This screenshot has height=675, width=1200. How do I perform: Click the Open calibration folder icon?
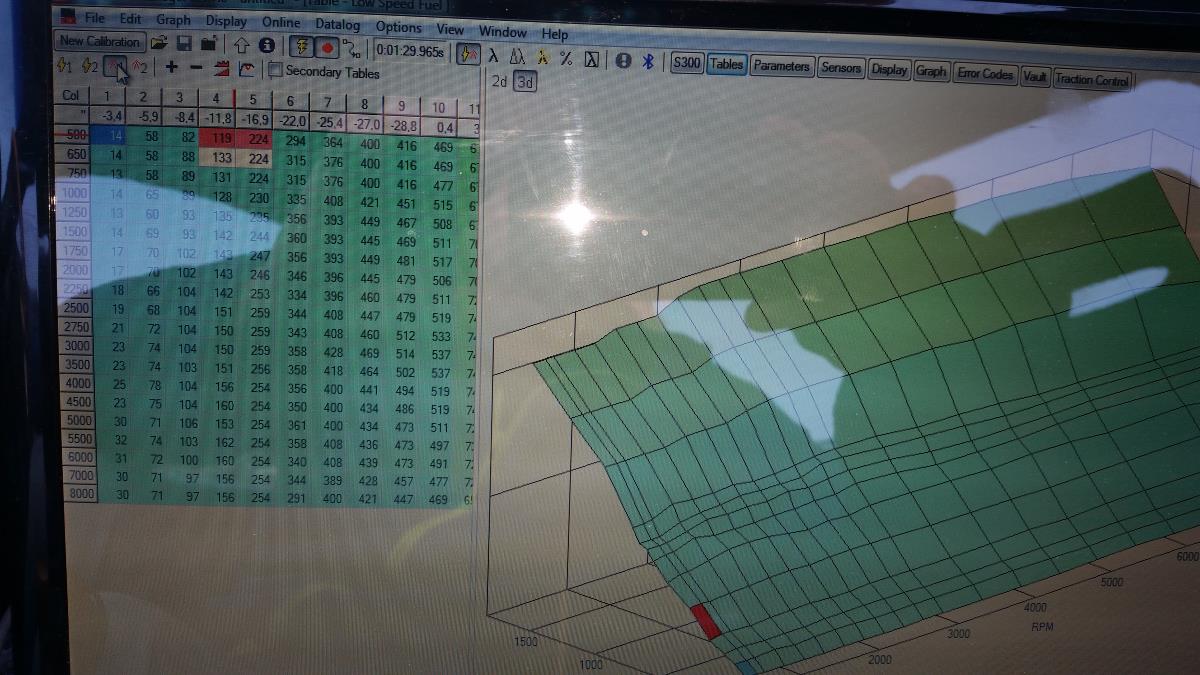click(158, 43)
